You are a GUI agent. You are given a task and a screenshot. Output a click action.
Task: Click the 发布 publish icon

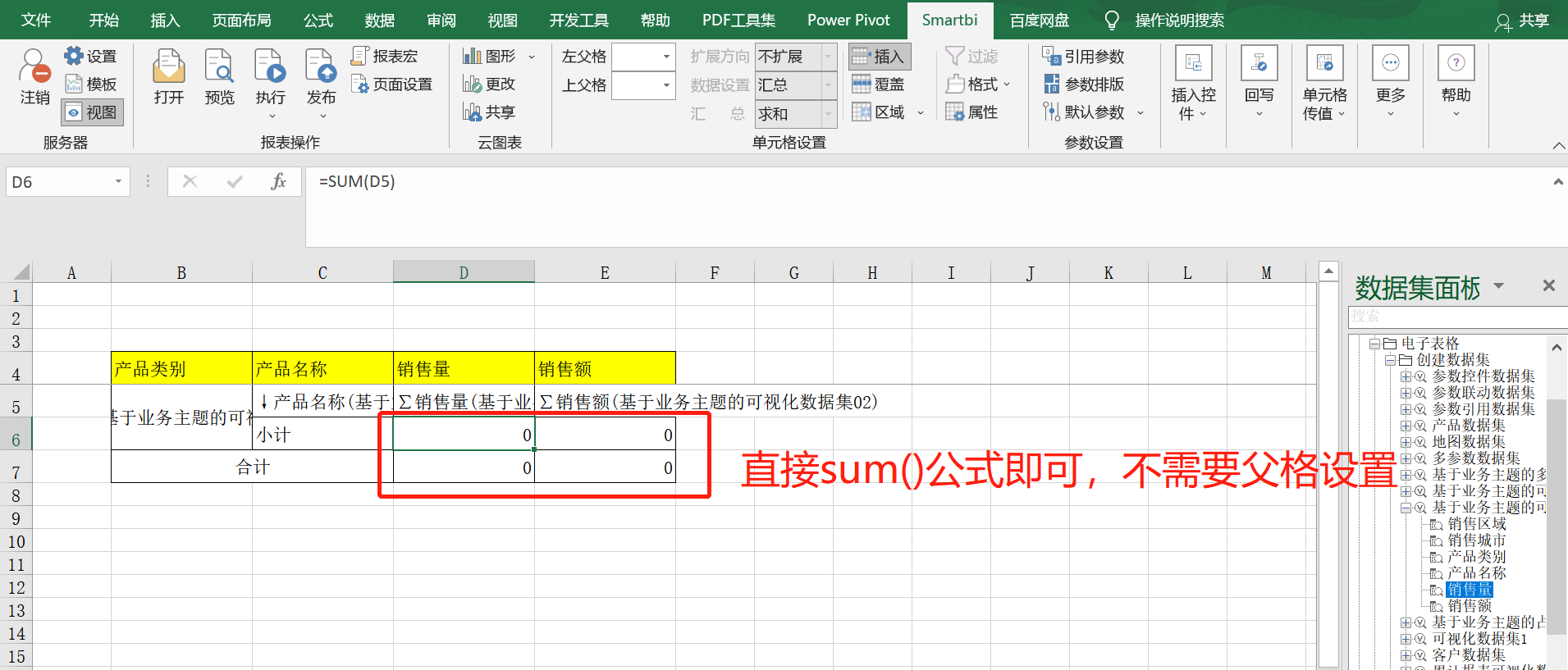321,66
